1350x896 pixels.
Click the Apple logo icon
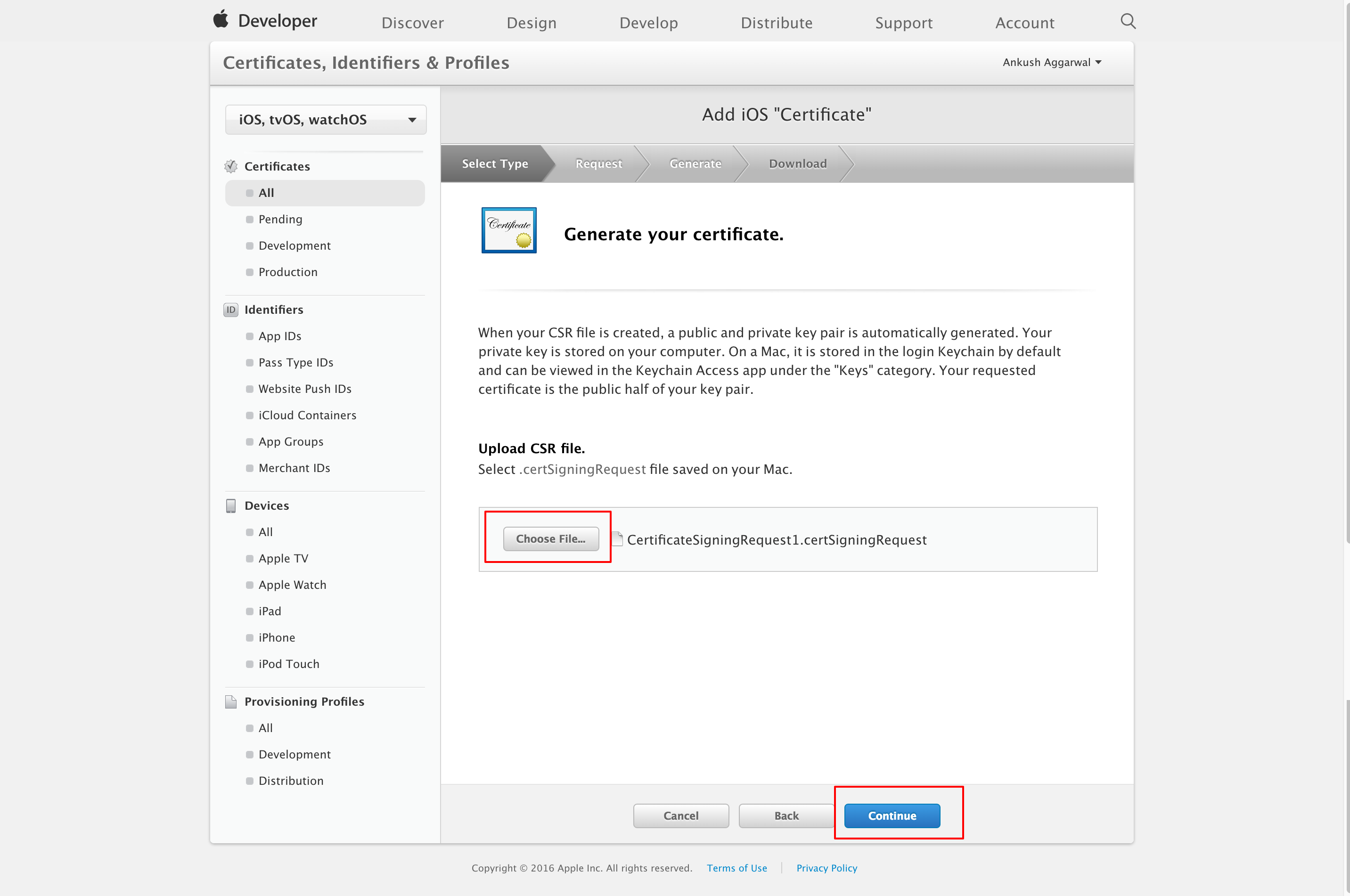point(221,19)
